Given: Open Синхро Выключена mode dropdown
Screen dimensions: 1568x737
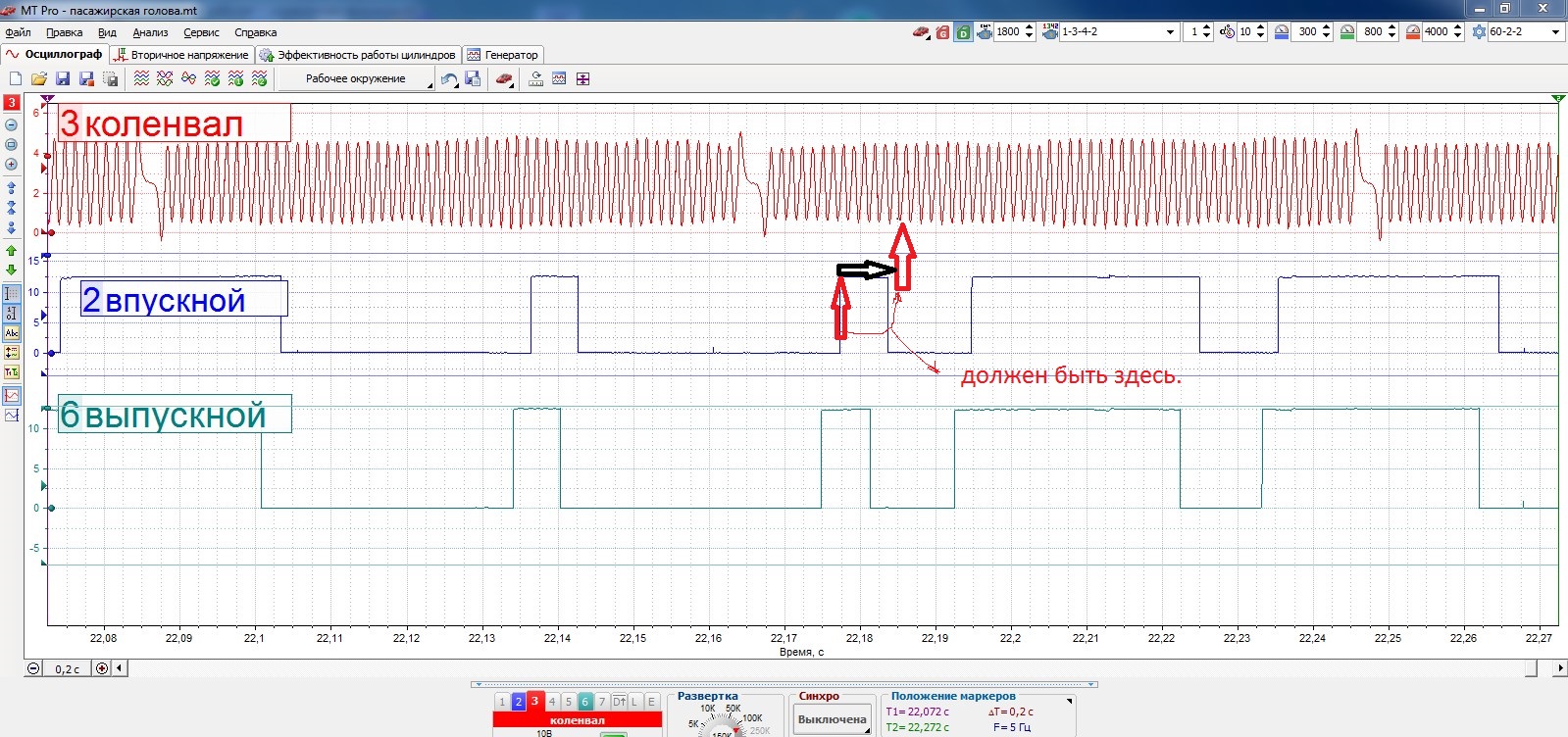Looking at the screenshot, I should [866, 728].
